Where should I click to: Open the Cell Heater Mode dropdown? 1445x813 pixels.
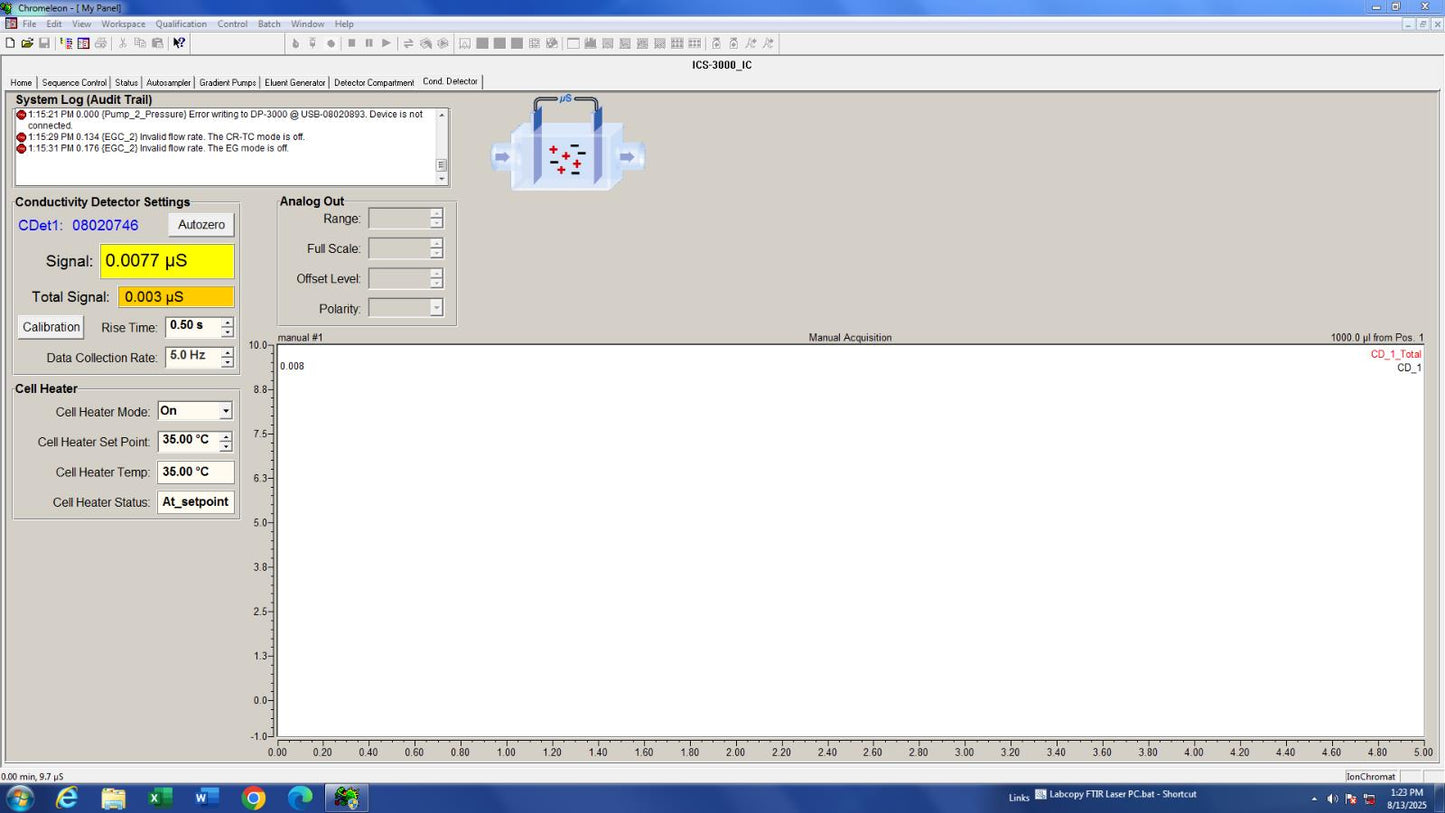[226, 411]
